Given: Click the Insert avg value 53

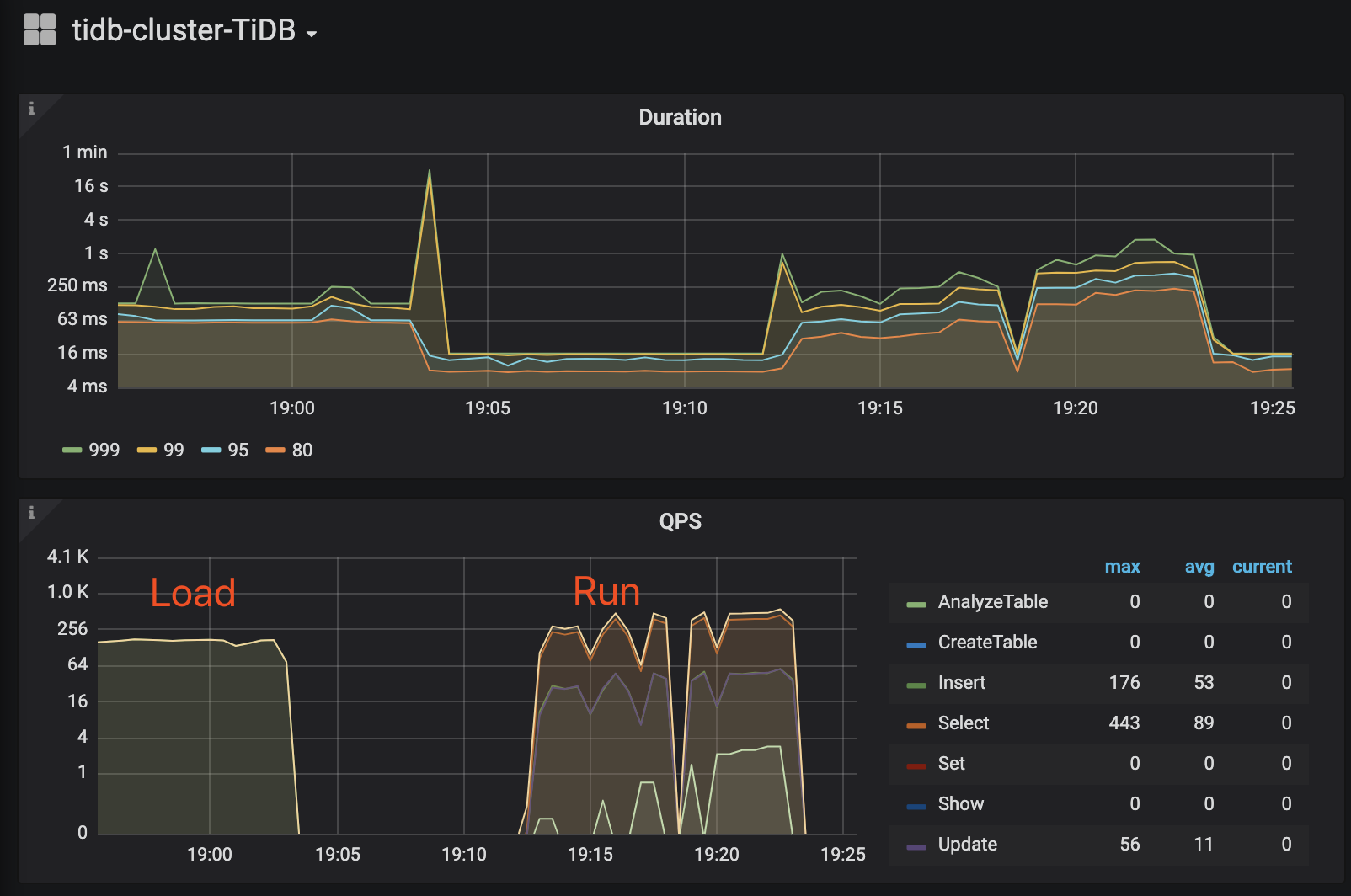Looking at the screenshot, I should [1204, 682].
